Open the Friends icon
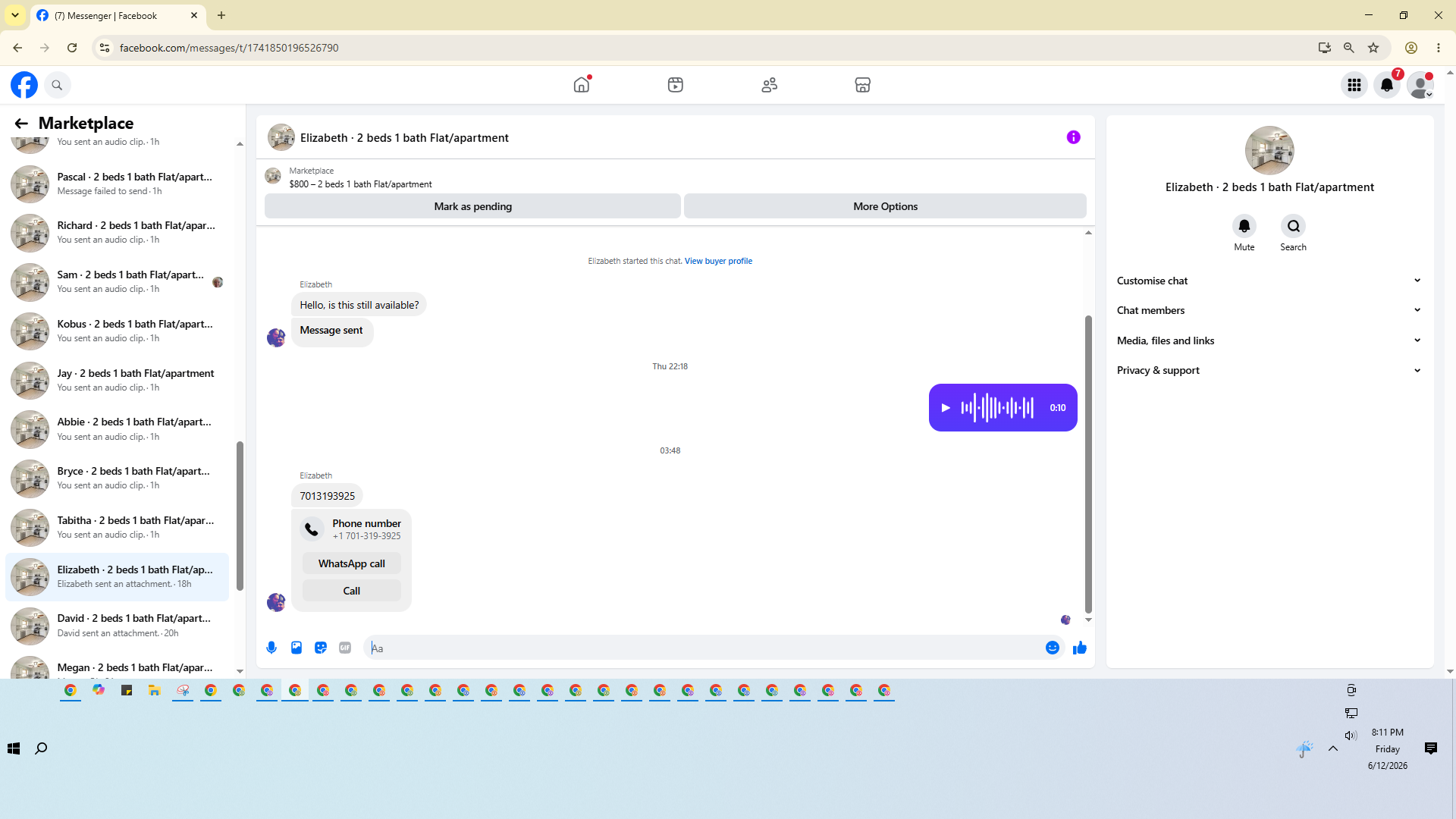Screen dimensions: 1456x819 click(770, 85)
